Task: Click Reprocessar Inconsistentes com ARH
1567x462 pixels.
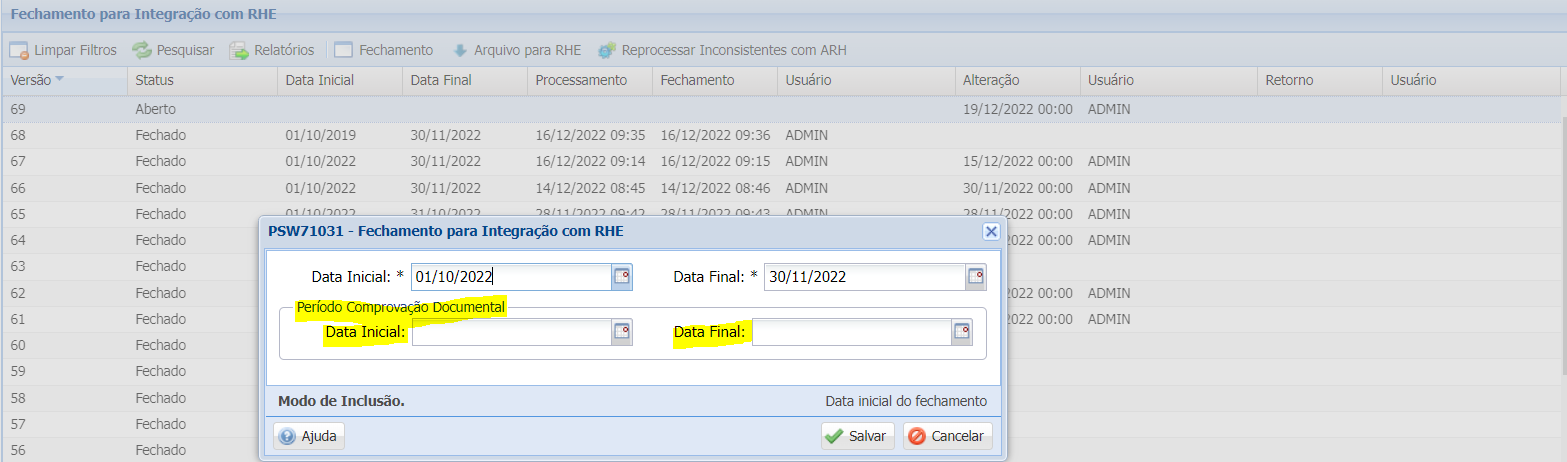Action: pos(722,50)
